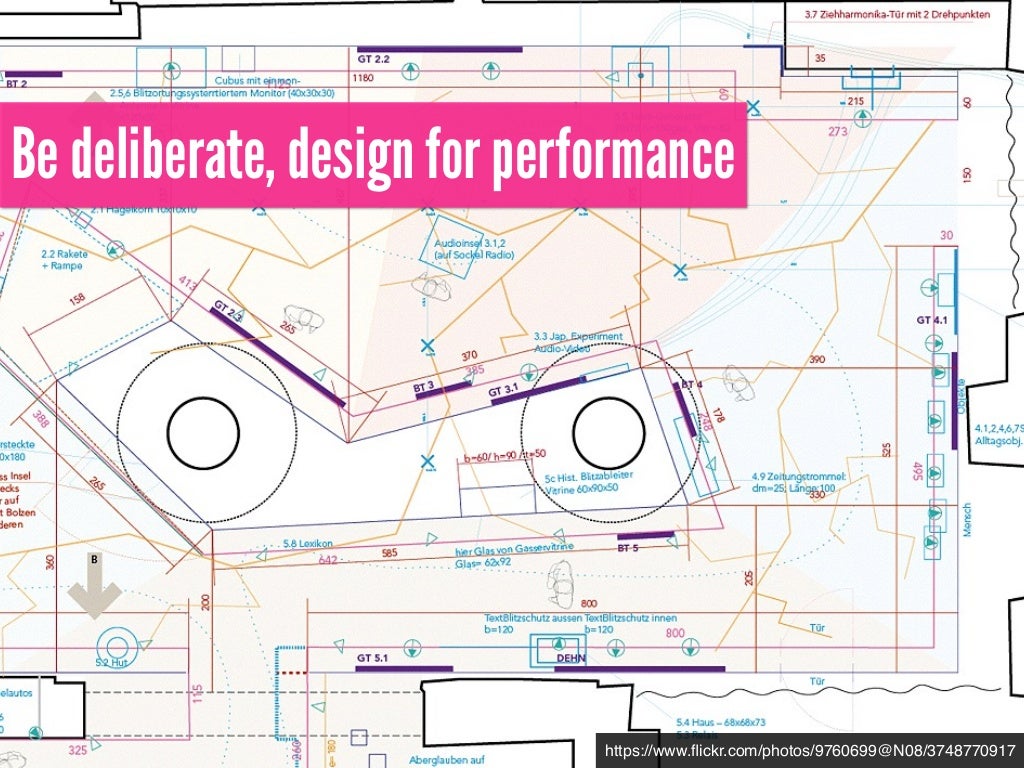Click the '4.9 Zeitungstrommel' label
This screenshot has width=1024, height=768.
799,477
